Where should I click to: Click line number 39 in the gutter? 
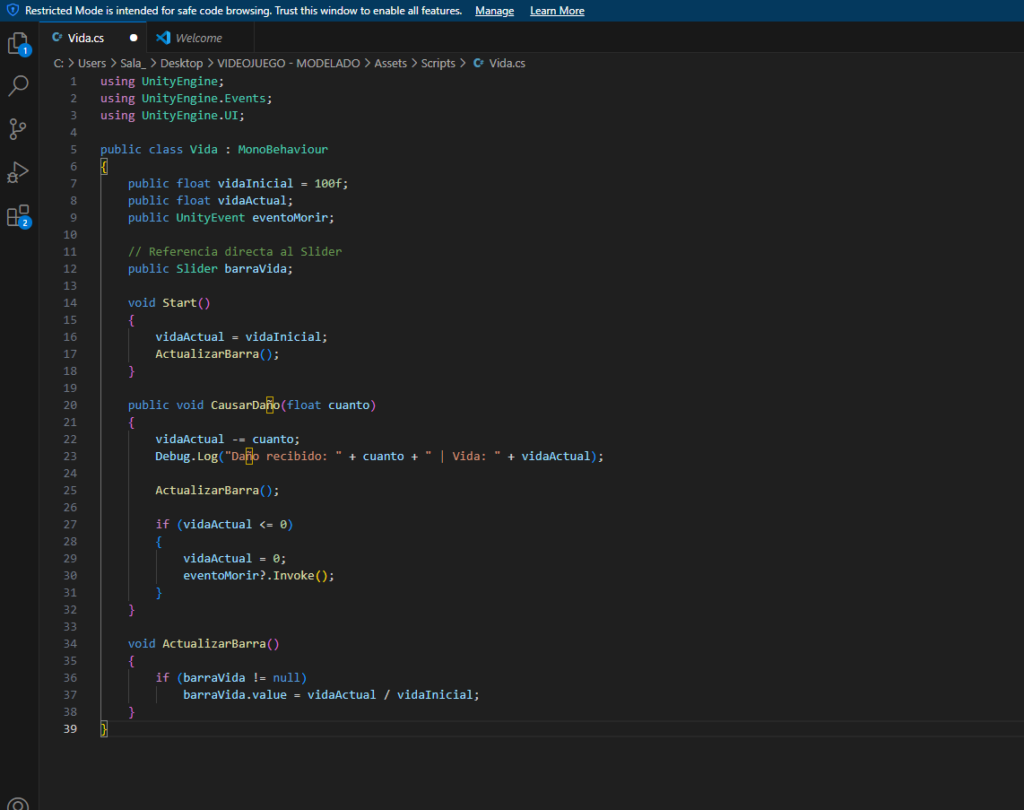[70, 729]
